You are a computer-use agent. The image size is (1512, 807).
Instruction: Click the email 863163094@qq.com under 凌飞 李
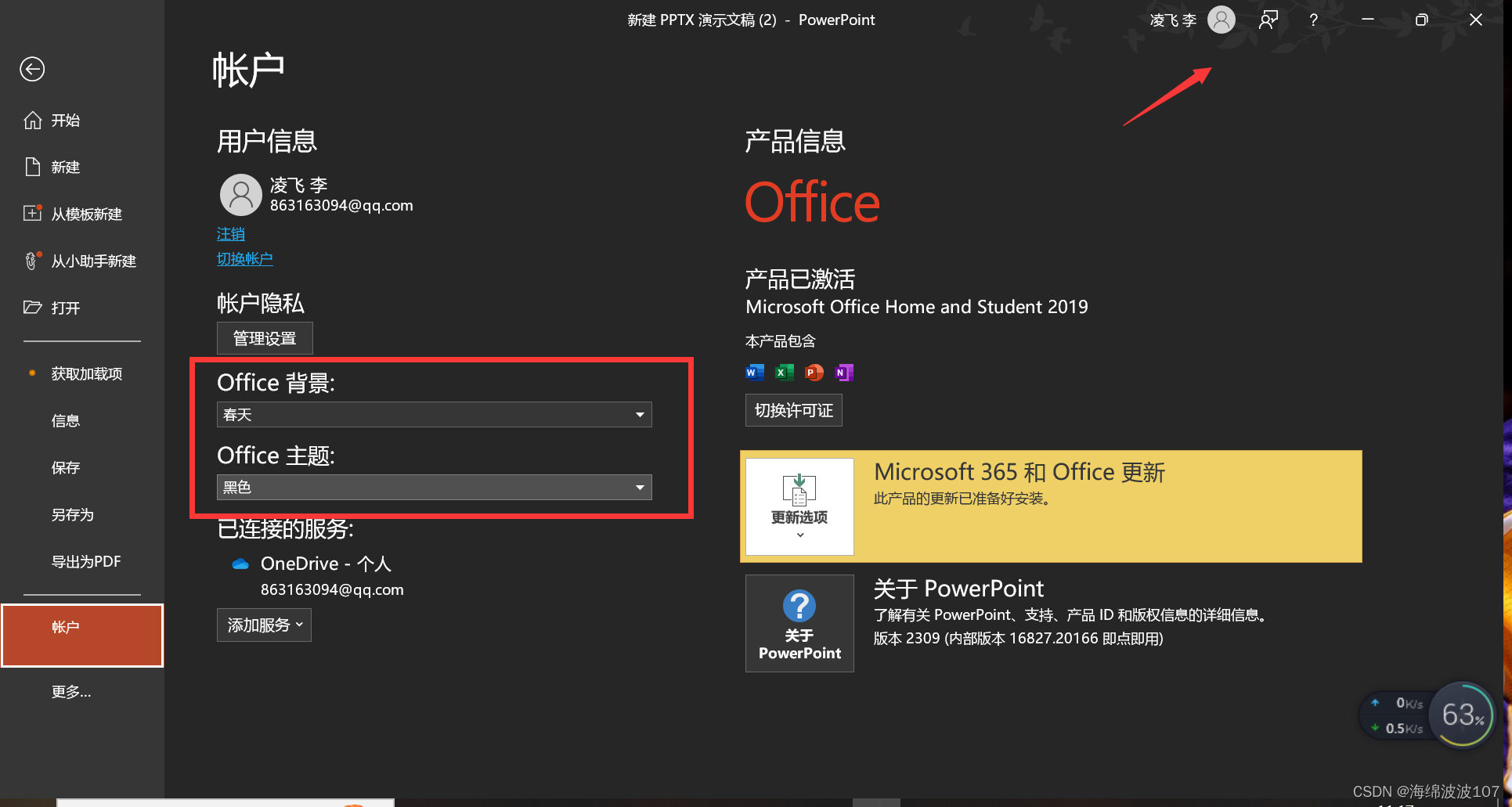point(341,205)
